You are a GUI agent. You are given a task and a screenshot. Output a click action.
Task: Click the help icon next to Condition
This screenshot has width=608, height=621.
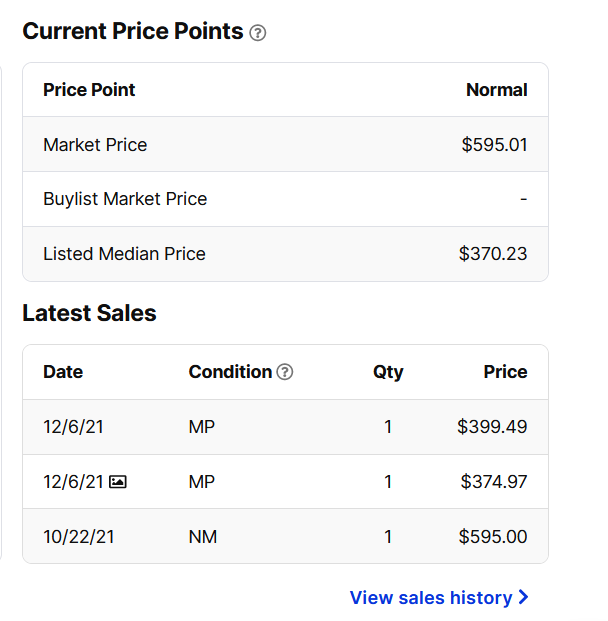tap(285, 372)
